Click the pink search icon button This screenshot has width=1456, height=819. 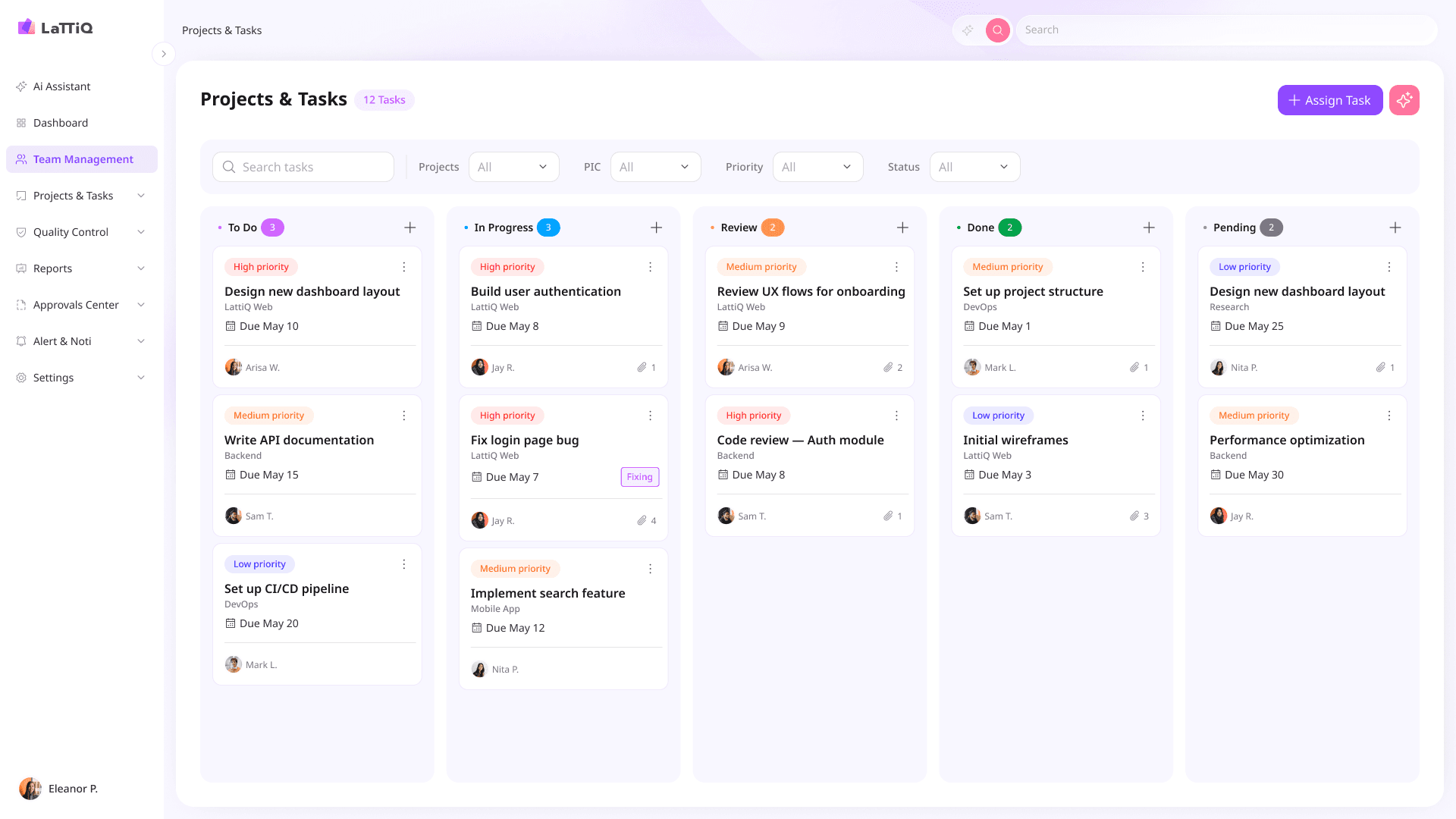(x=998, y=30)
